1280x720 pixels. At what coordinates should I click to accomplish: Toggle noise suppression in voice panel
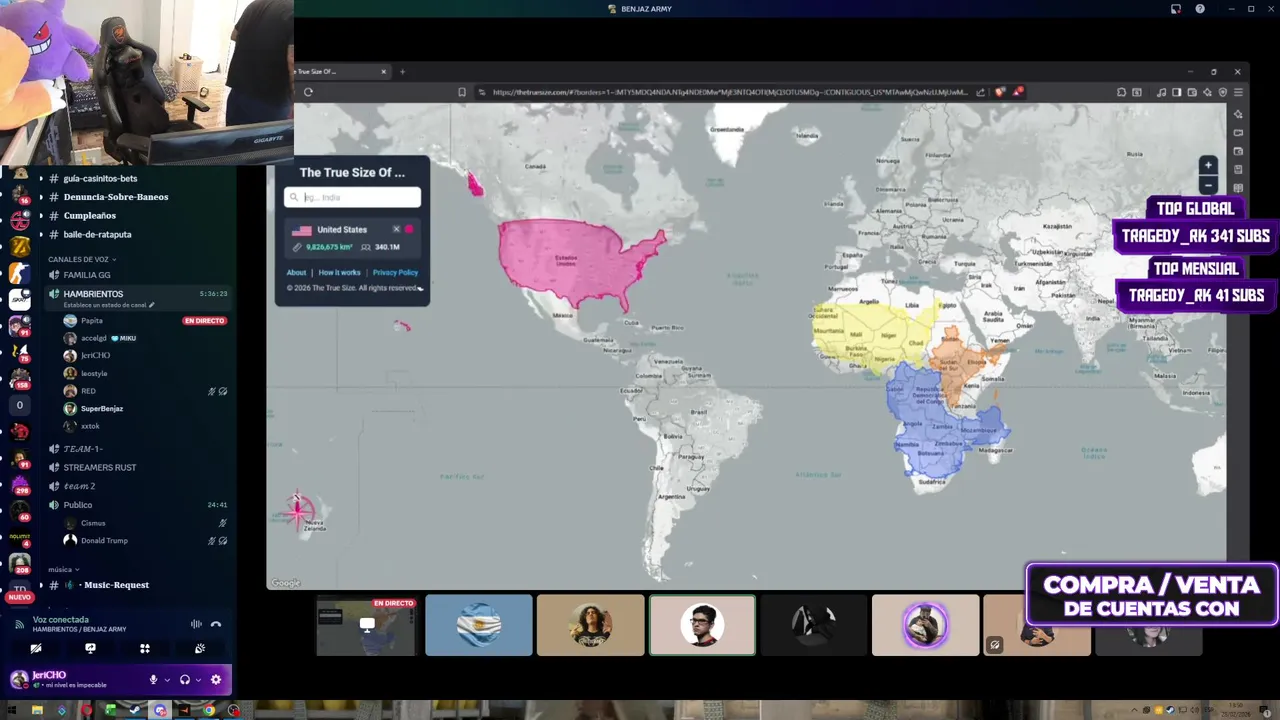pos(196,624)
